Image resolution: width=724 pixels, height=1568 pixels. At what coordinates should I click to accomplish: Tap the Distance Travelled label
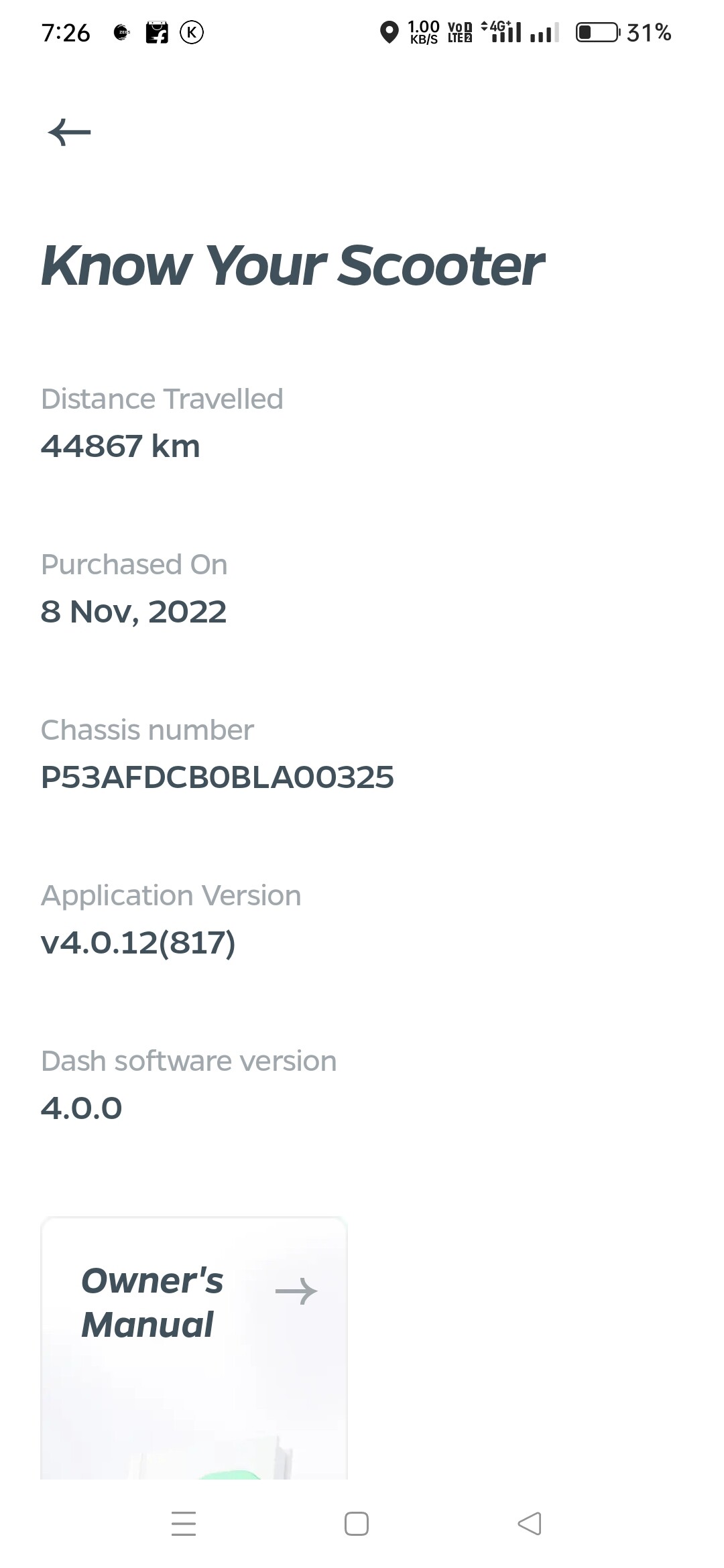click(x=162, y=399)
